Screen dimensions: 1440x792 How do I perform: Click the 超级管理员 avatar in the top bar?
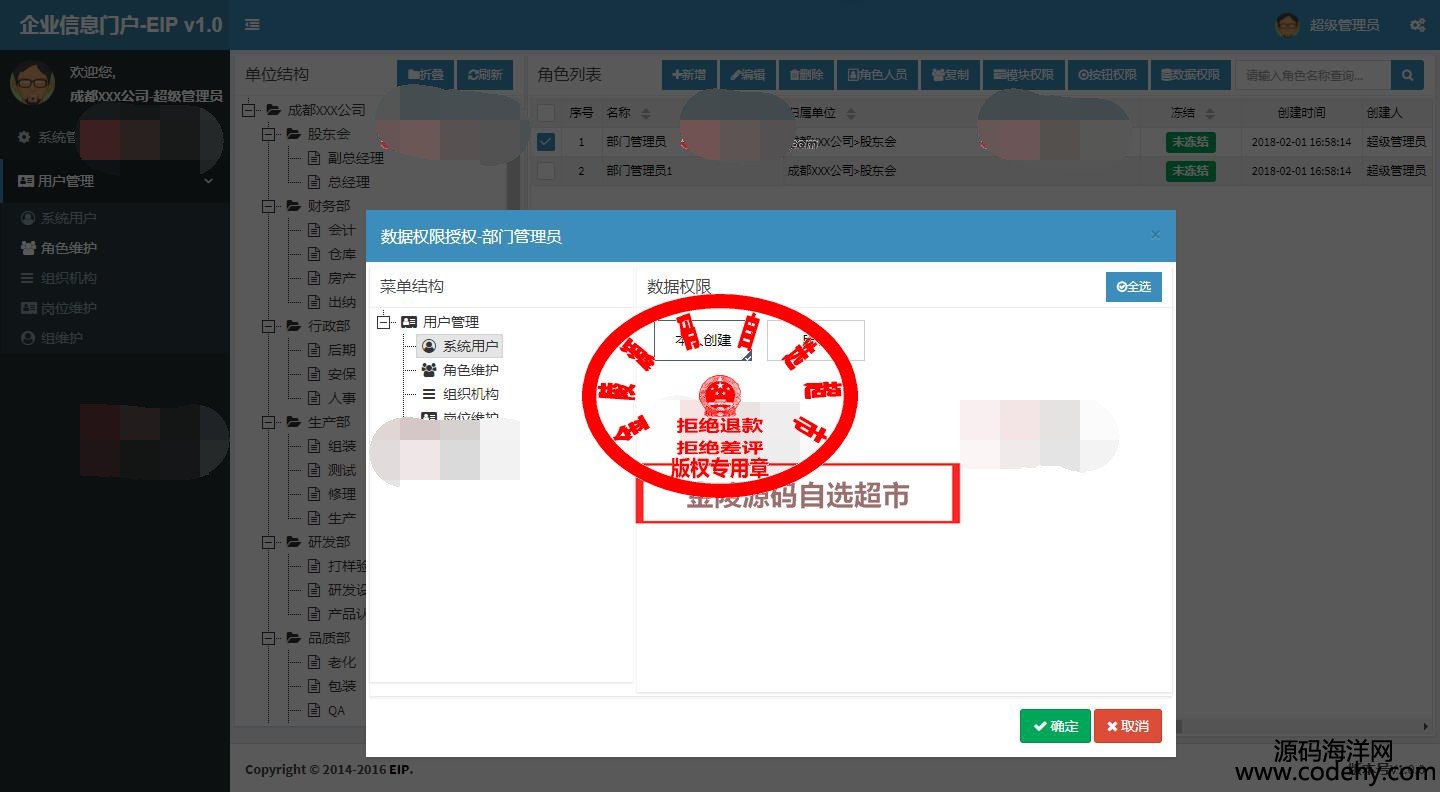click(x=1288, y=25)
